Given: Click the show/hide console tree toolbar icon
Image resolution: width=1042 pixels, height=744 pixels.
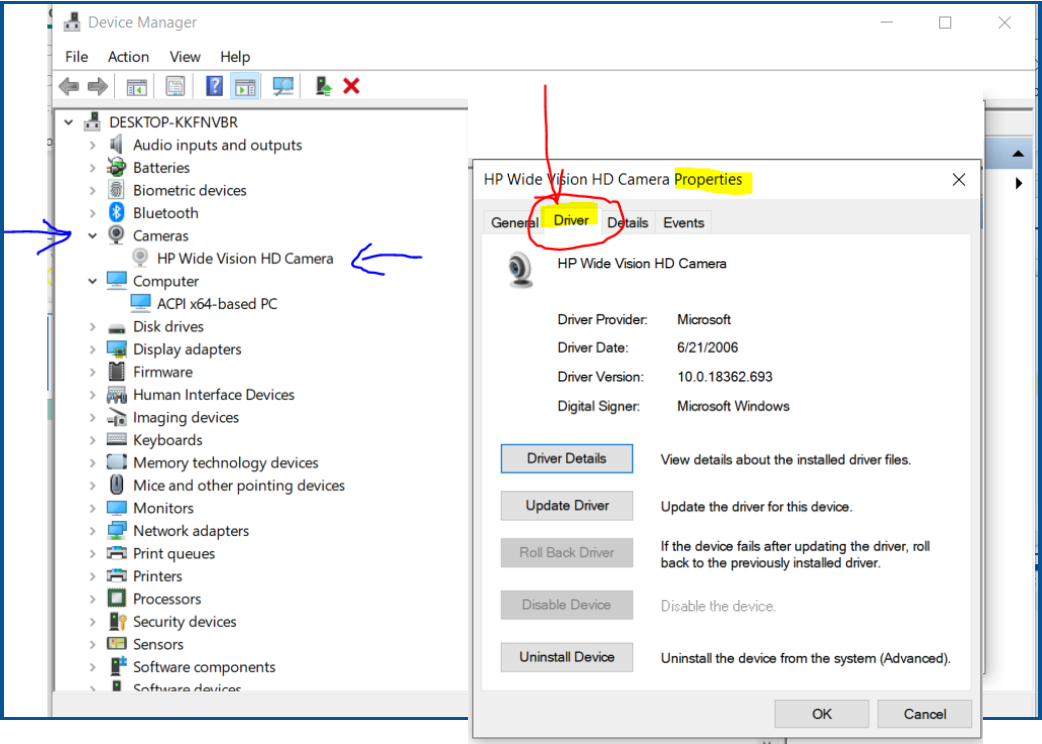Looking at the screenshot, I should [137, 86].
